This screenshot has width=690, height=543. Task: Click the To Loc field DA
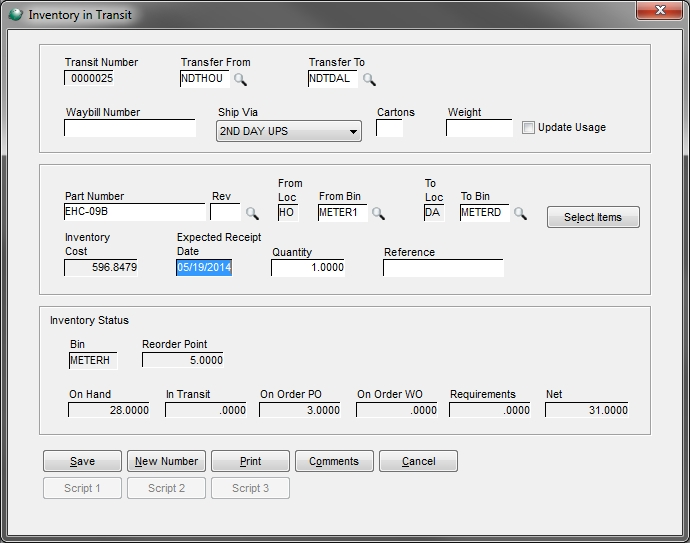click(x=434, y=213)
